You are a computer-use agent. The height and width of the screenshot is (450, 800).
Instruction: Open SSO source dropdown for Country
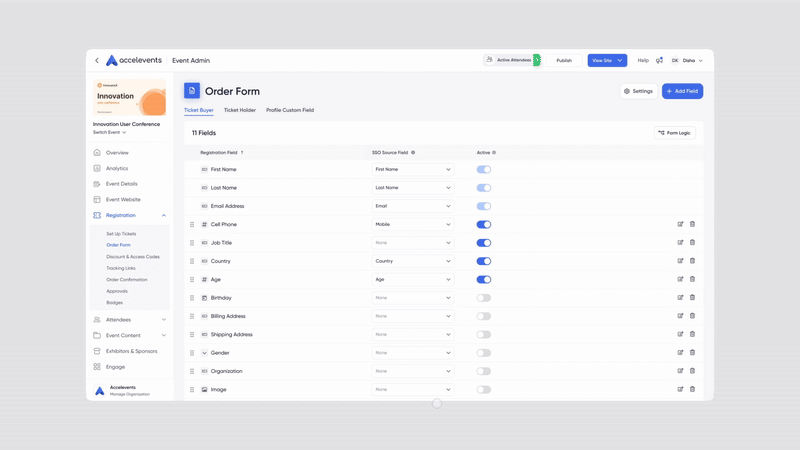[412, 261]
